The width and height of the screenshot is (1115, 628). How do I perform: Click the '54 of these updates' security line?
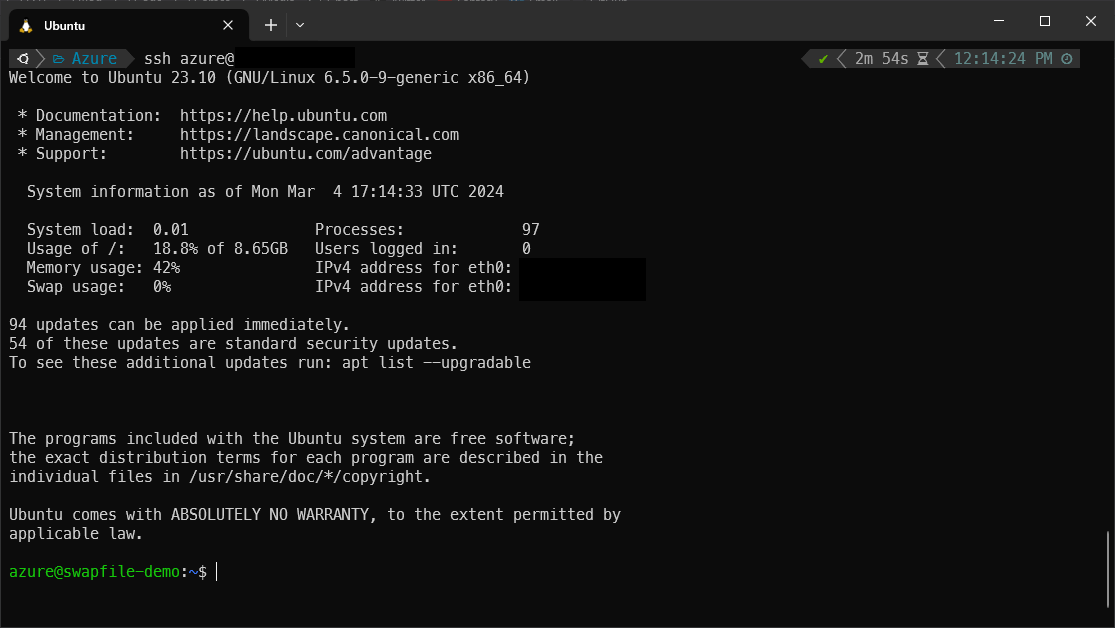pos(233,344)
